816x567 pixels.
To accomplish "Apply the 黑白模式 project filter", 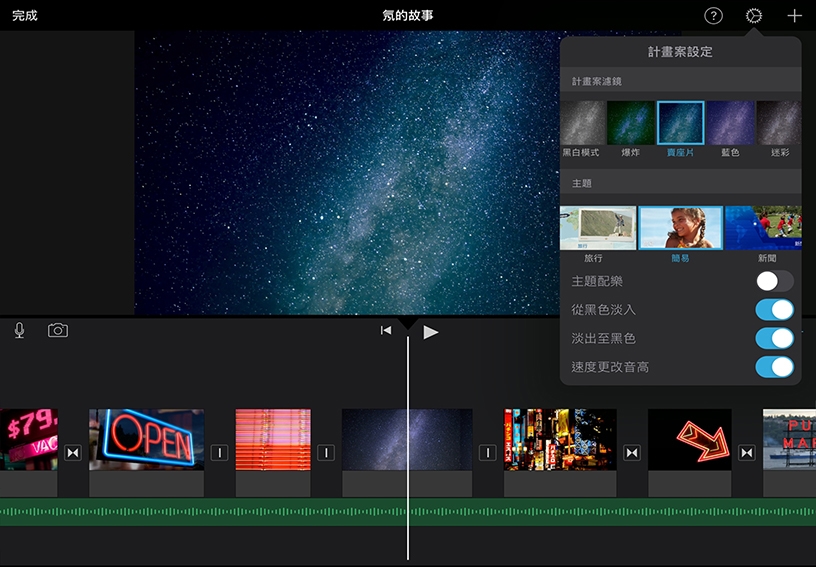I will point(581,123).
